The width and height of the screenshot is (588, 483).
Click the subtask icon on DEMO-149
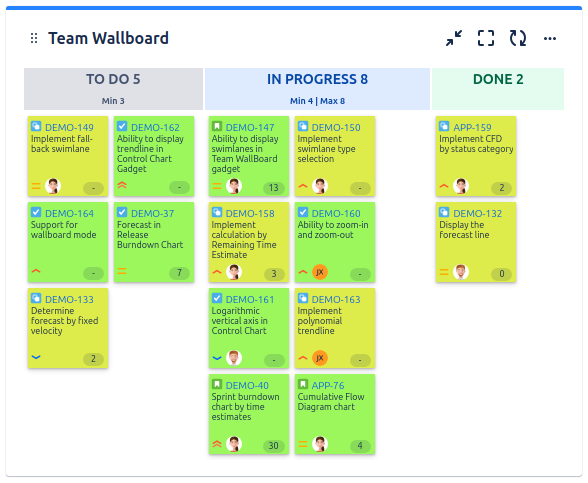click(x=36, y=126)
